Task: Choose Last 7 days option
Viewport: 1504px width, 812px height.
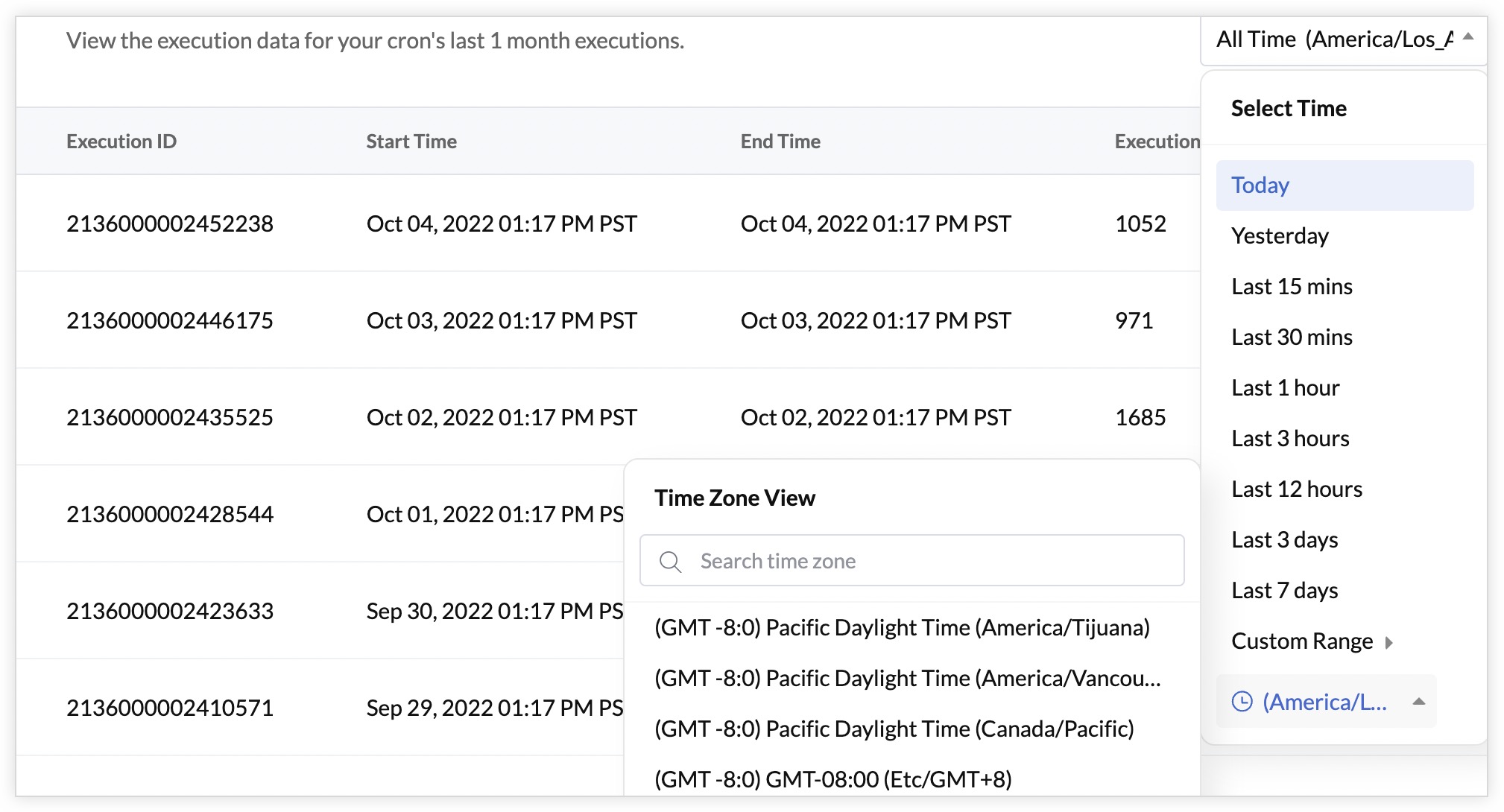Action: pyautogui.click(x=1284, y=590)
